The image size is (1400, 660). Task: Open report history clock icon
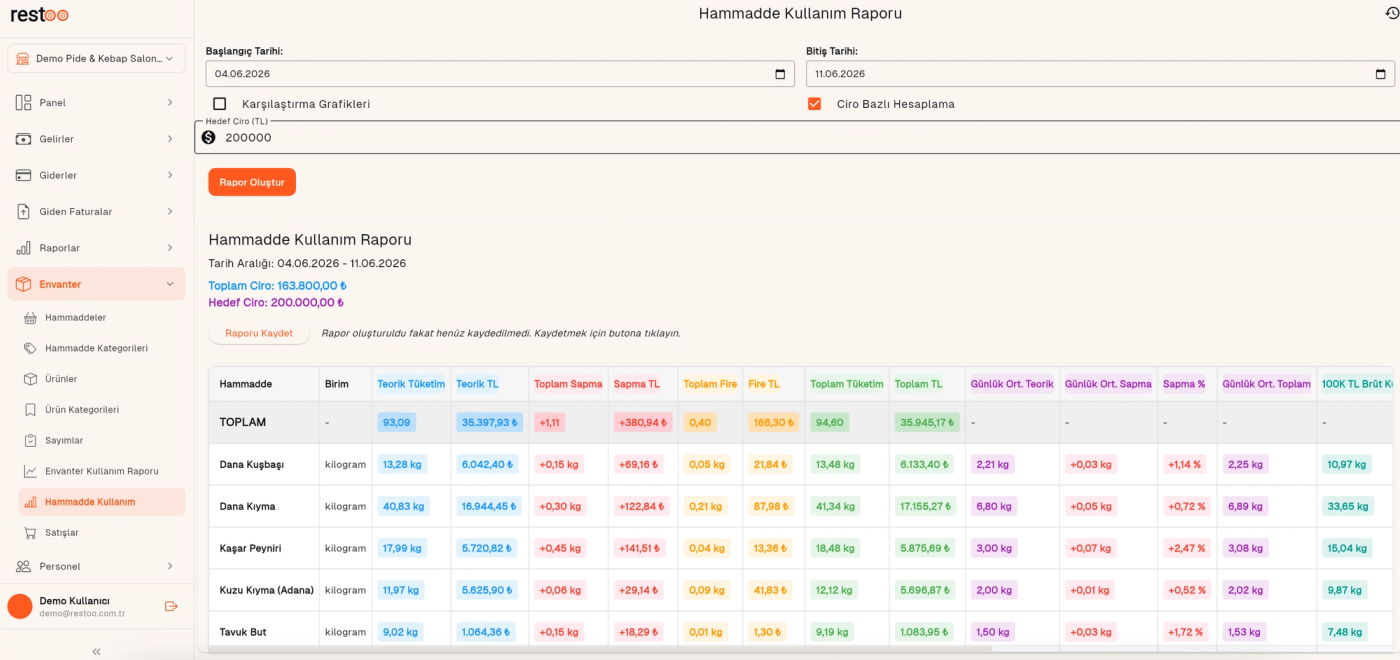[x=1391, y=13]
